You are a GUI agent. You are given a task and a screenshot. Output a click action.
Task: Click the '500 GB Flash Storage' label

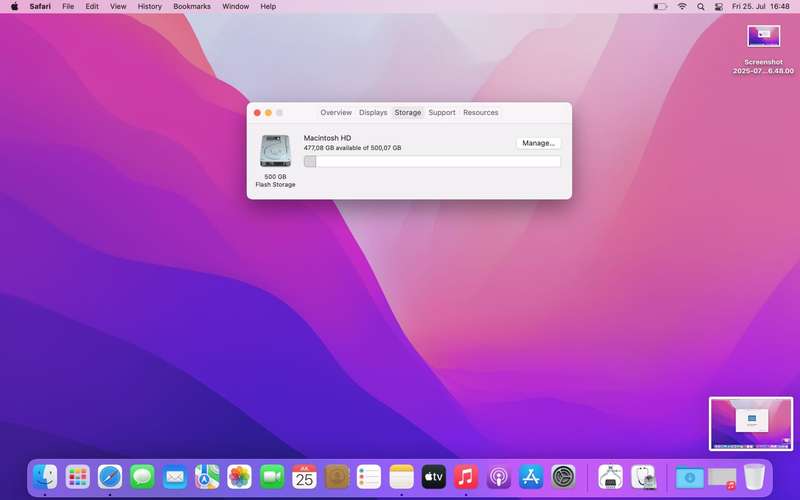[276, 181]
